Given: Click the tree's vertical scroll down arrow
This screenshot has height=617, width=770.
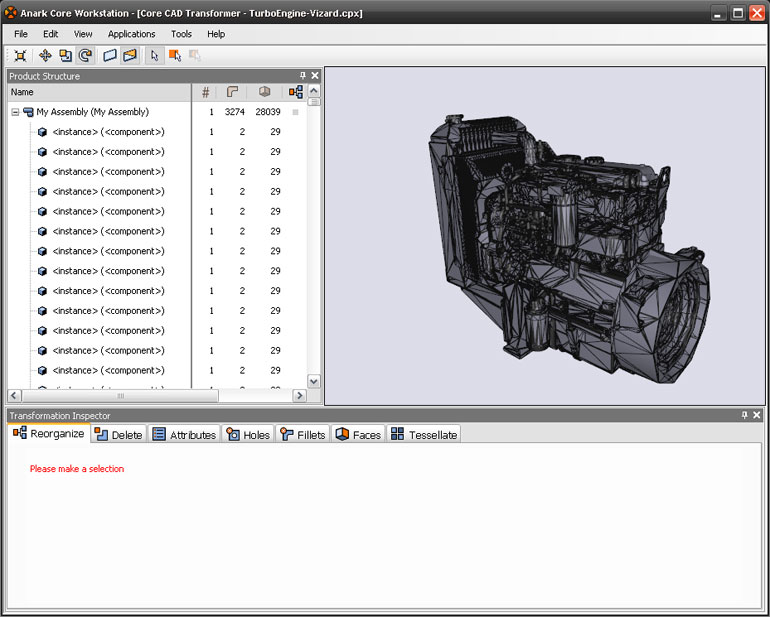Looking at the screenshot, I should [314, 381].
